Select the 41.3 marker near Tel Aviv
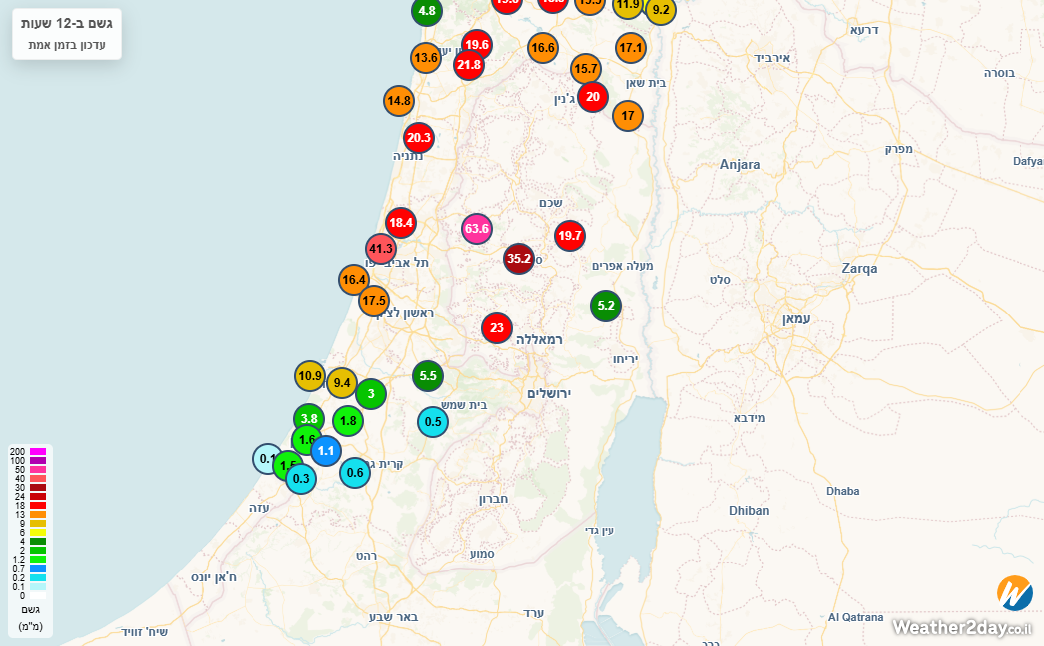This screenshot has height=646, width=1044. point(381,248)
